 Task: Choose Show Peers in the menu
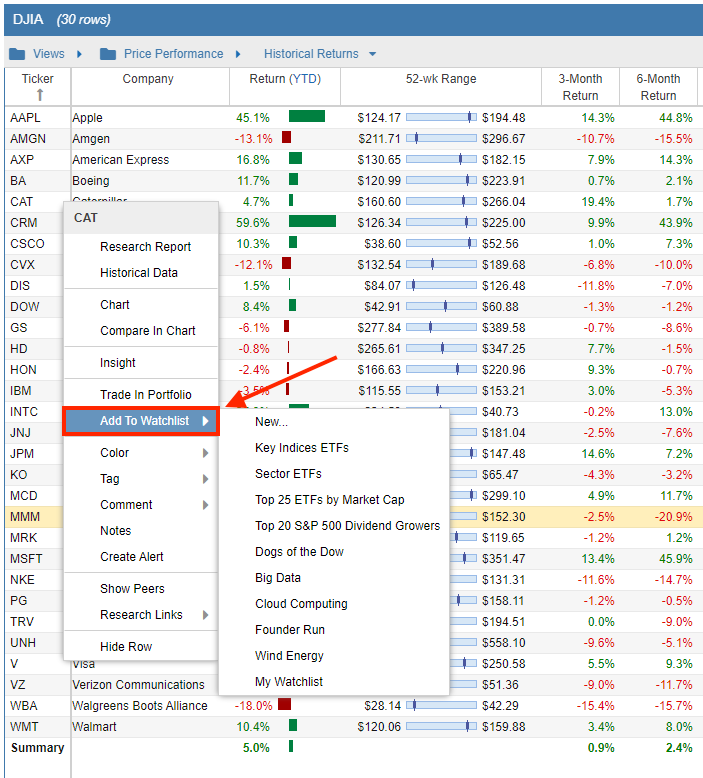(132, 588)
